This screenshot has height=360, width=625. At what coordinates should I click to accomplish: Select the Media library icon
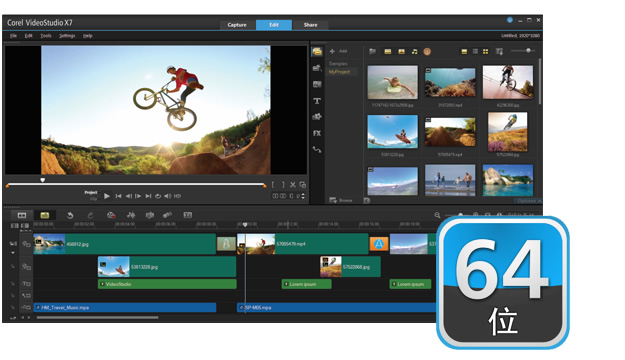tap(317, 51)
